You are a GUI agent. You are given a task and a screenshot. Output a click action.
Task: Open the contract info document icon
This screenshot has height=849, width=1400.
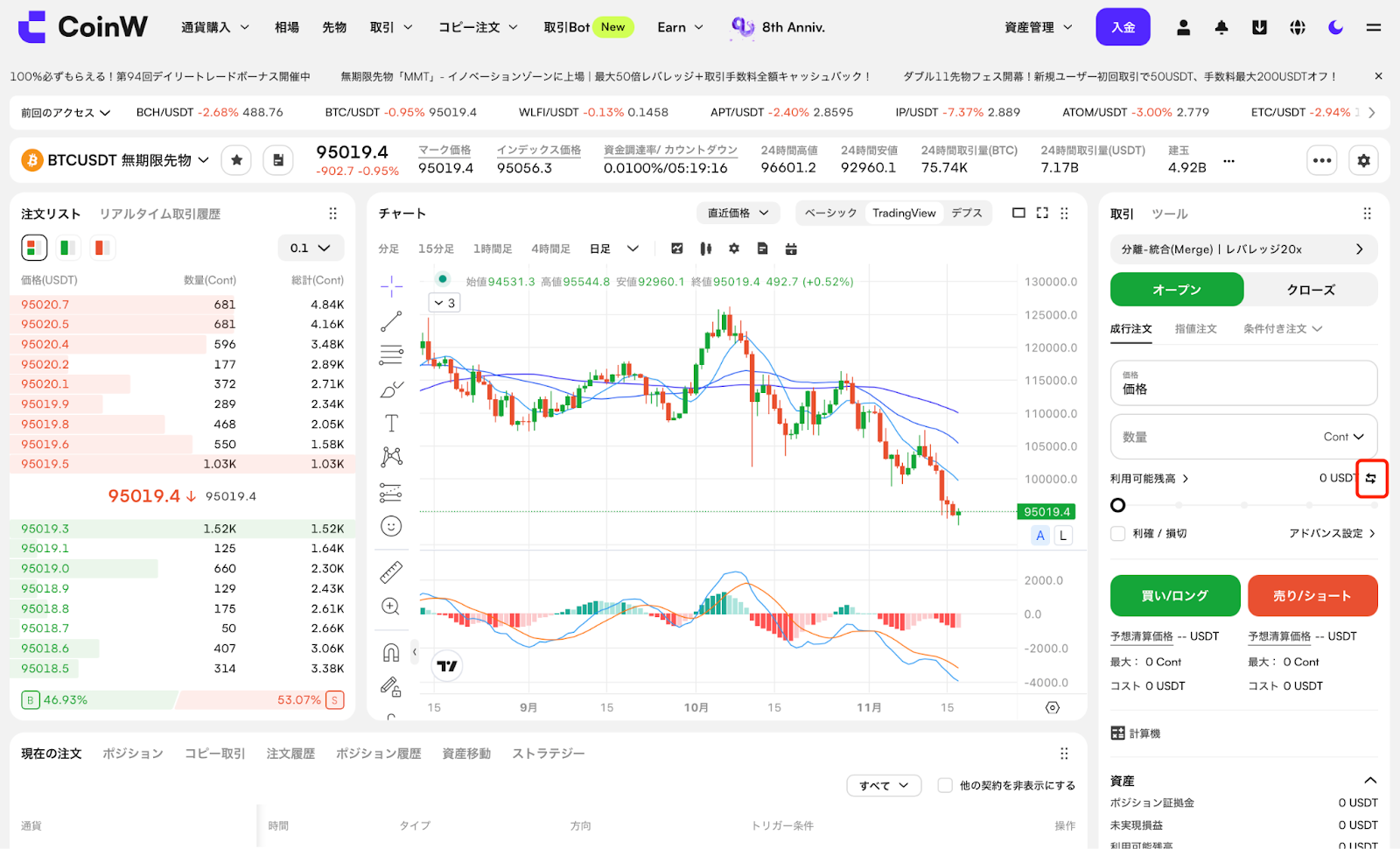tap(278, 160)
